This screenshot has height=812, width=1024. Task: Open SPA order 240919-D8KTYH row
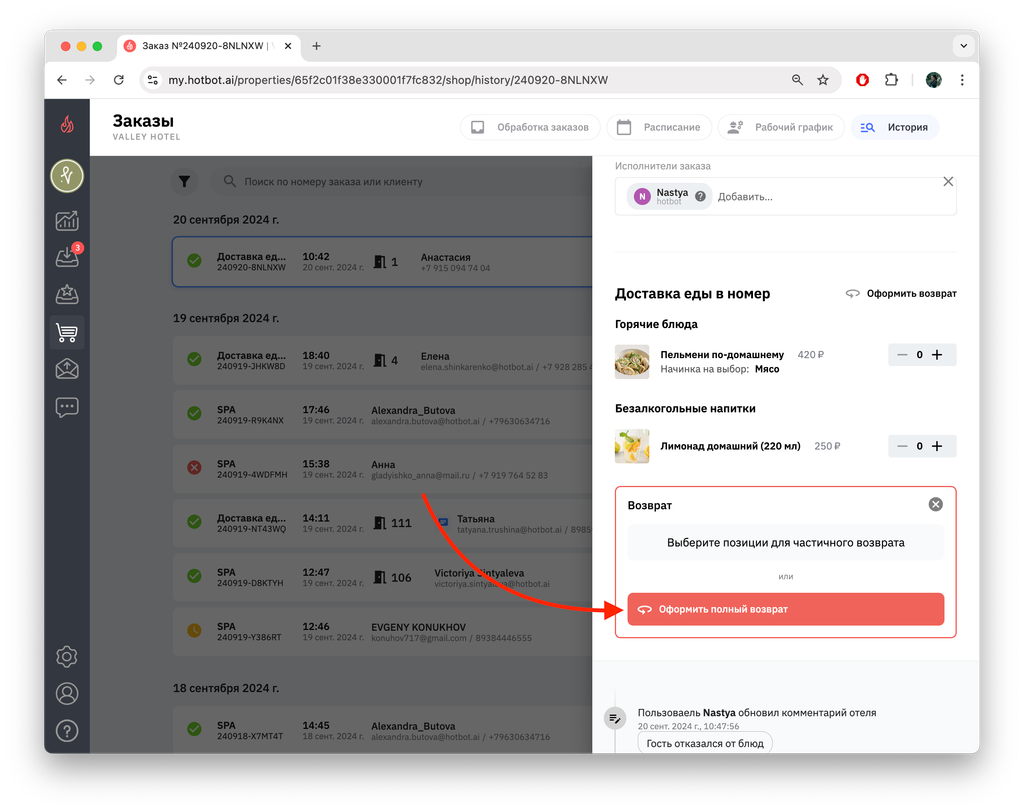(x=382, y=577)
